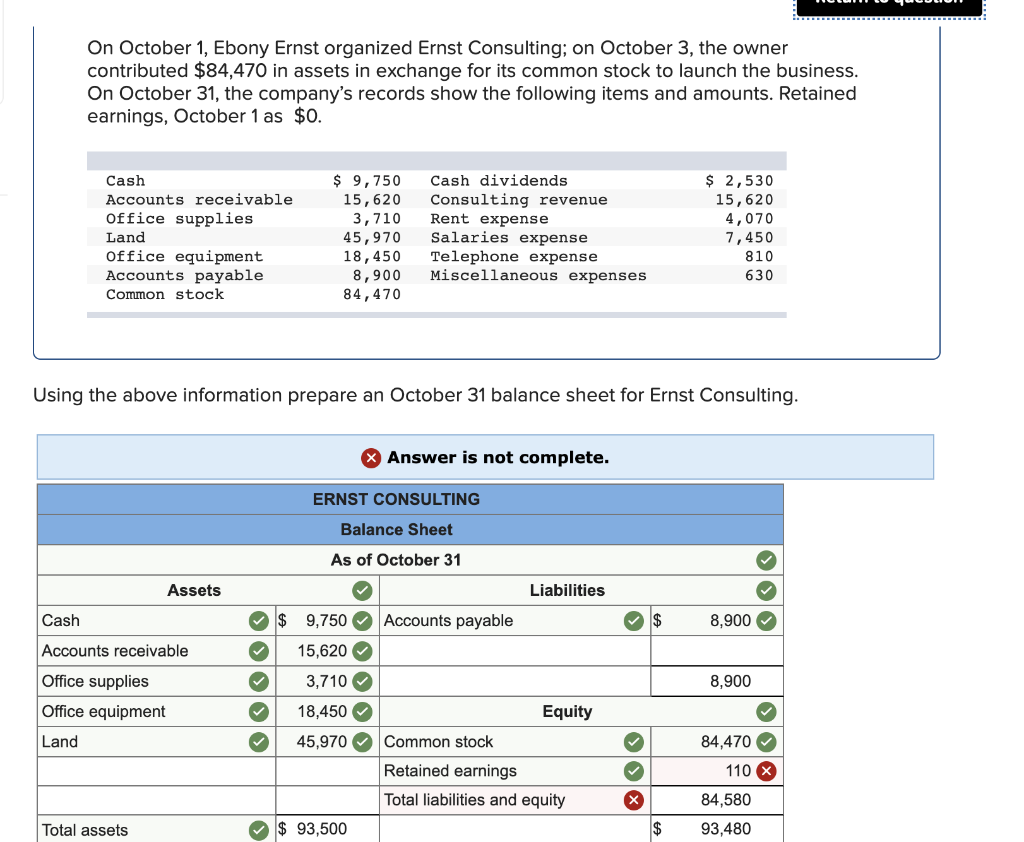Image resolution: width=1024 pixels, height=842 pixels.
Task: Click the green check beside Land label
Action: [259, 742]
